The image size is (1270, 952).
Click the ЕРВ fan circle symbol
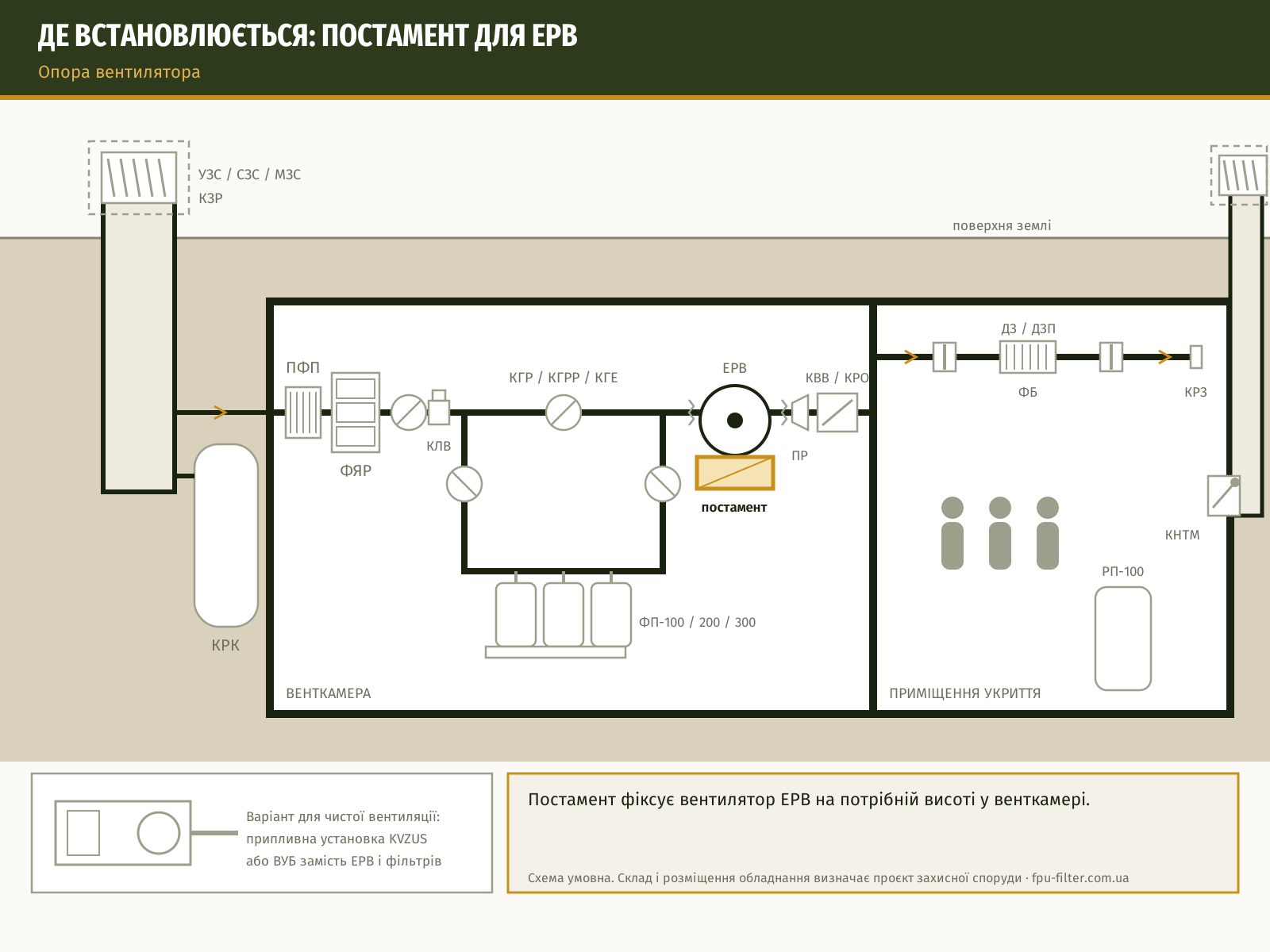[x=735, y=420]
